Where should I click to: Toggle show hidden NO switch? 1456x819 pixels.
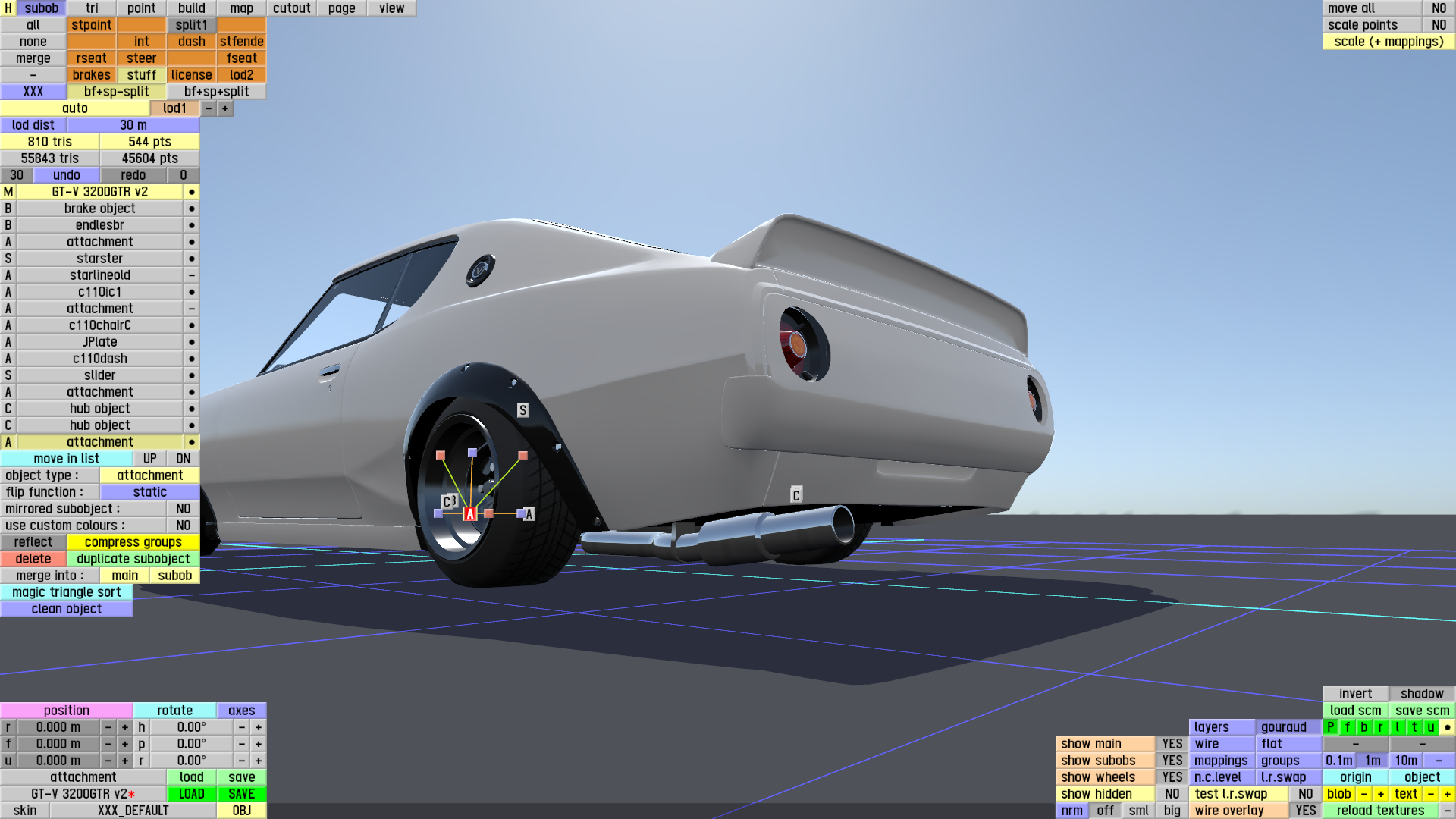tap(1172, 794)
